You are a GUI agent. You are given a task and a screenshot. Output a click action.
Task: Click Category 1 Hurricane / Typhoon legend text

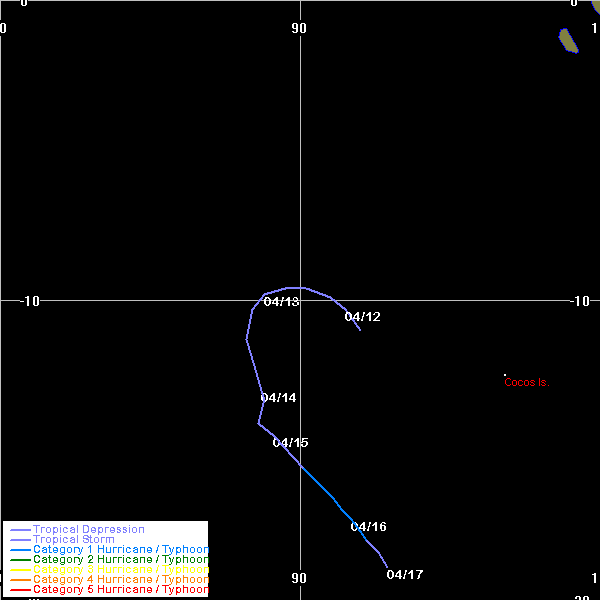click(x=120, y=550)
